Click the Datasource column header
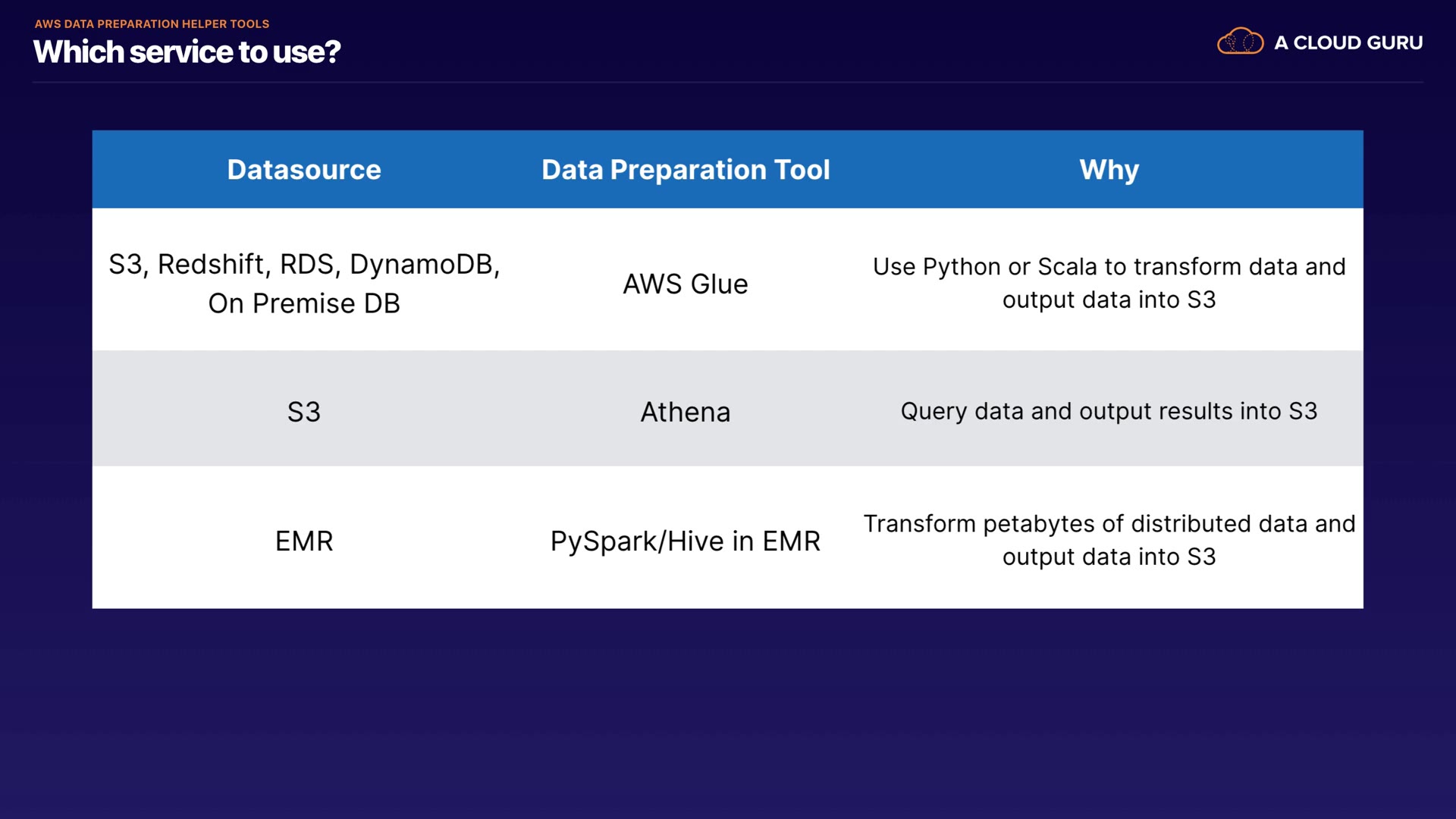This screenshot has height=819, width=1456. [x=304, y=170]
